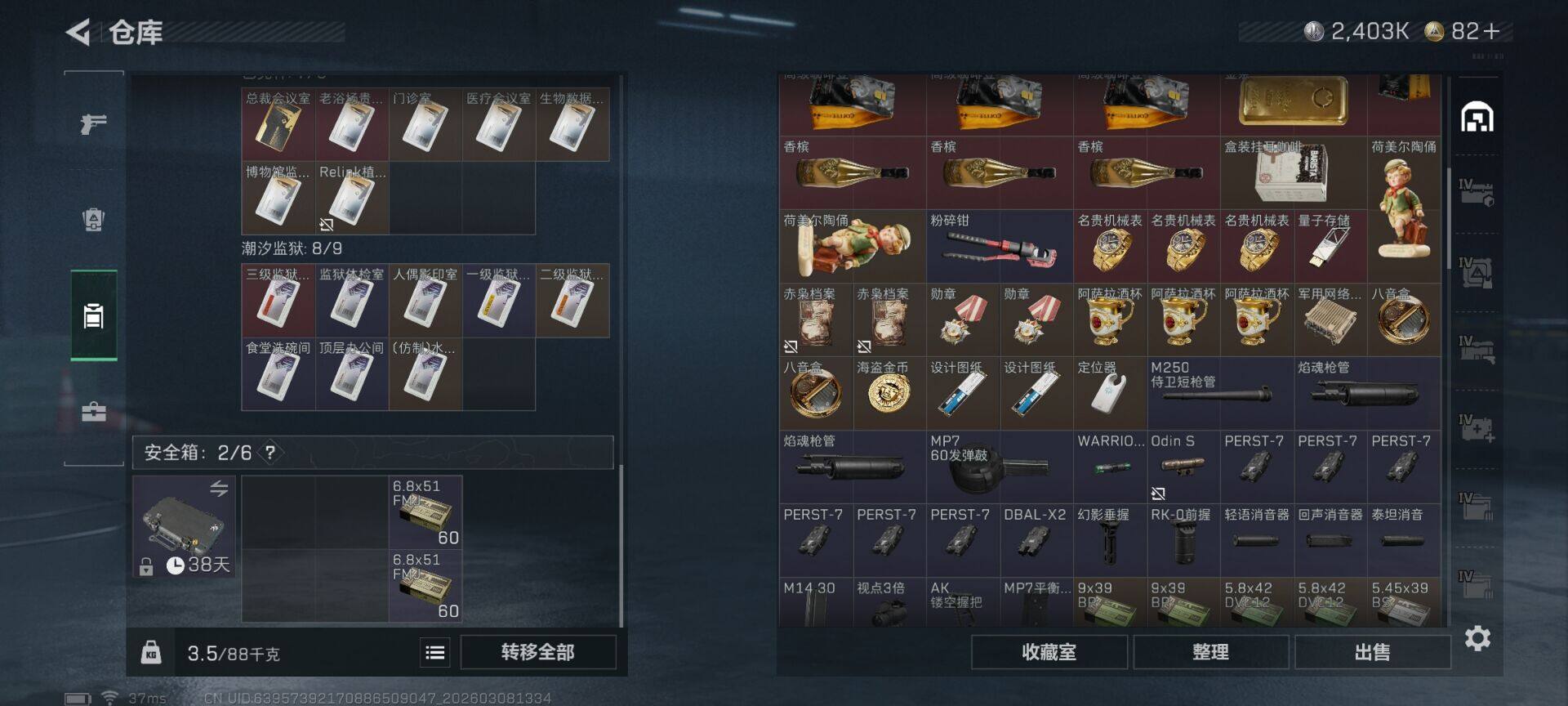Expand the IV storage slot with plus
This screenshot has height=706, width=1568.
[1477, 428]
